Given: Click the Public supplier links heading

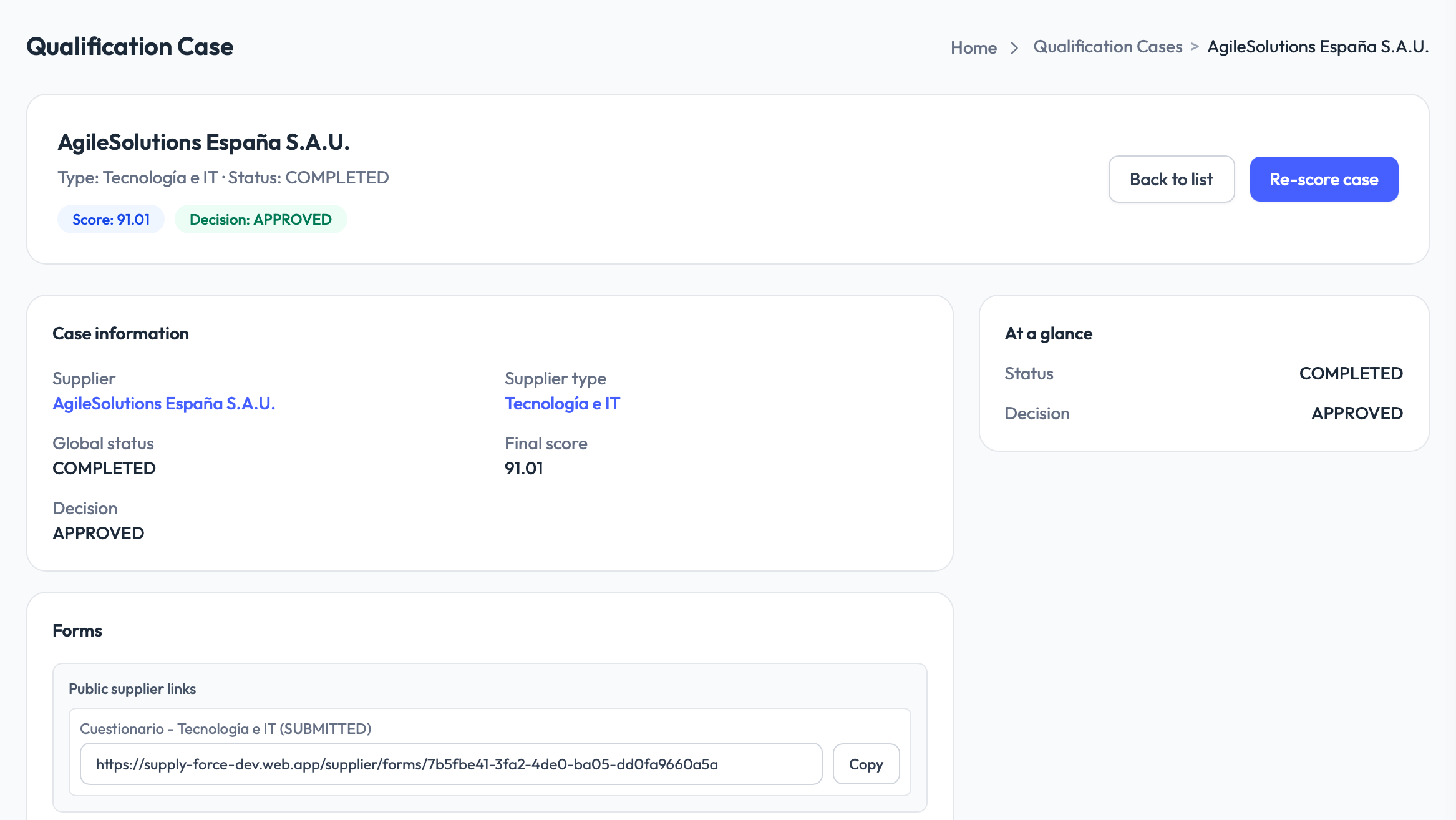Looking at the screenshot, I should tap(132, 688).
